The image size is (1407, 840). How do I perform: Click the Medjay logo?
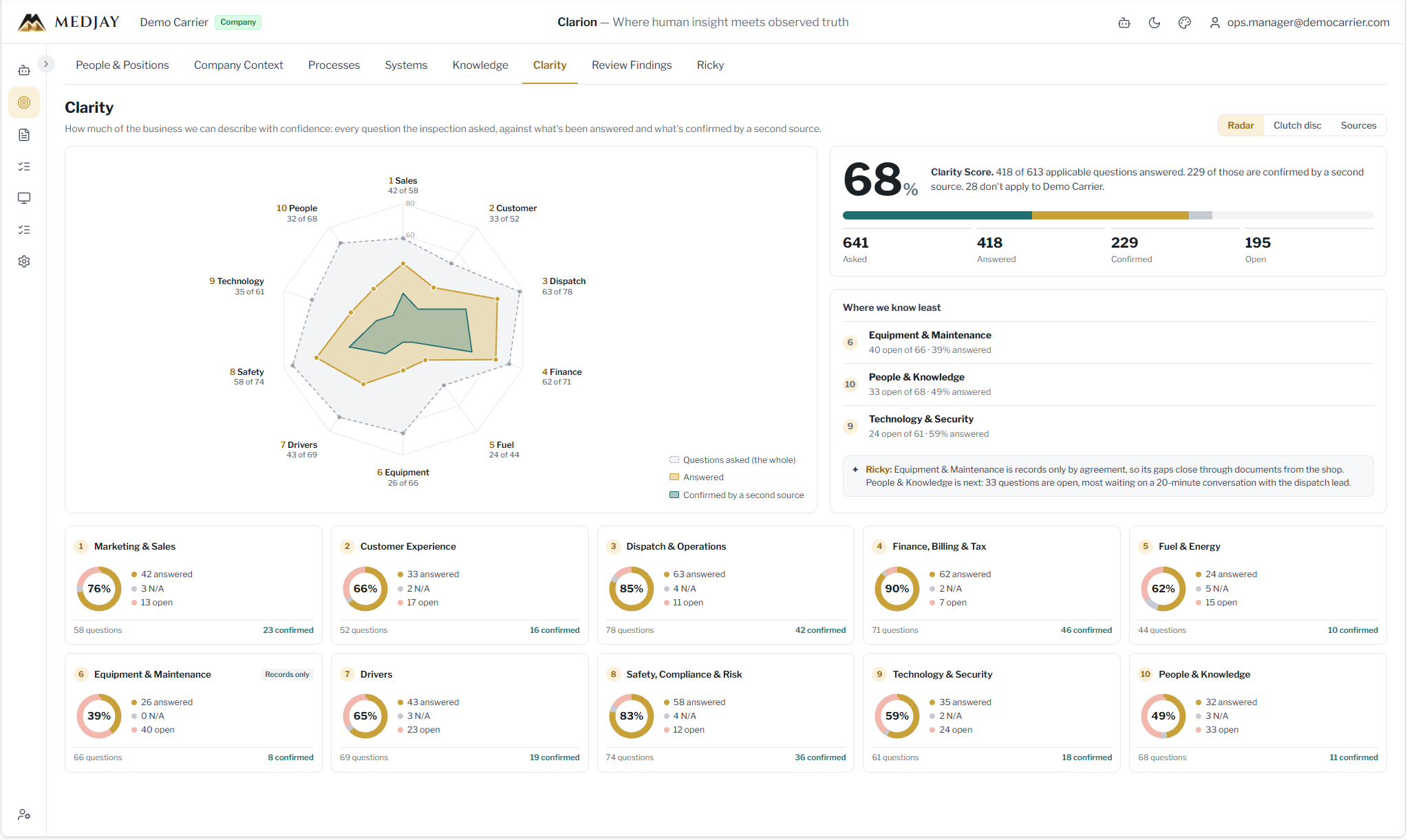(68, 22)
